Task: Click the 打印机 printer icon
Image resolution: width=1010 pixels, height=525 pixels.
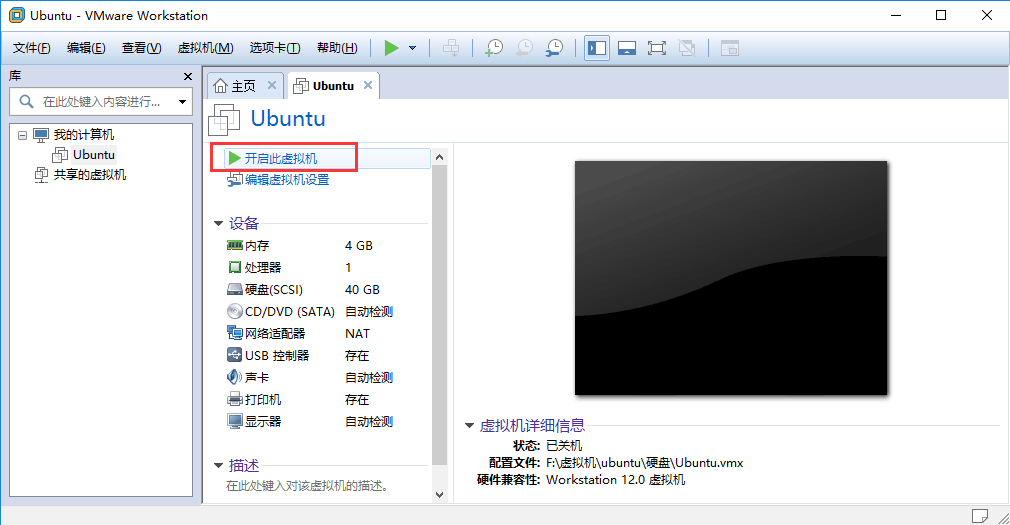Action: tap(234, 399)
